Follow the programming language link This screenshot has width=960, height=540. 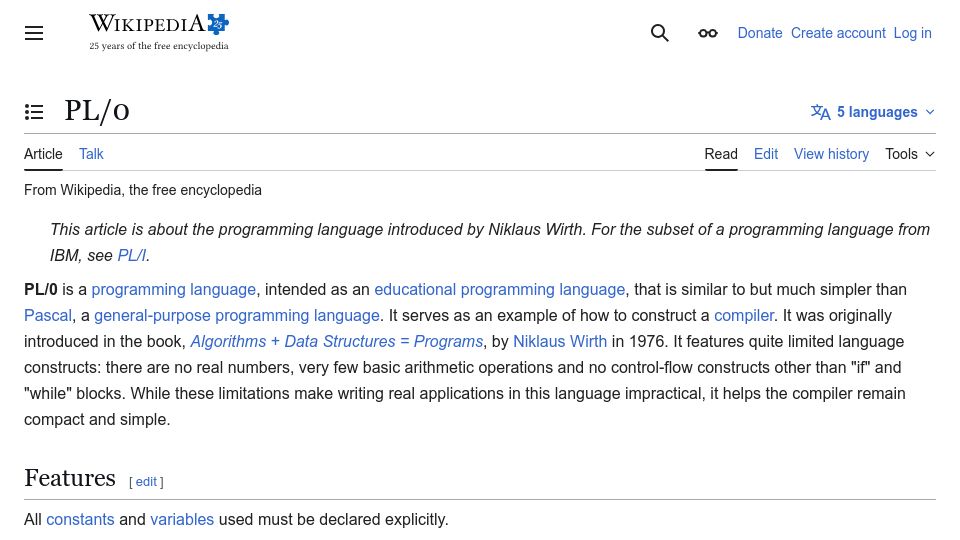[174, 290]
